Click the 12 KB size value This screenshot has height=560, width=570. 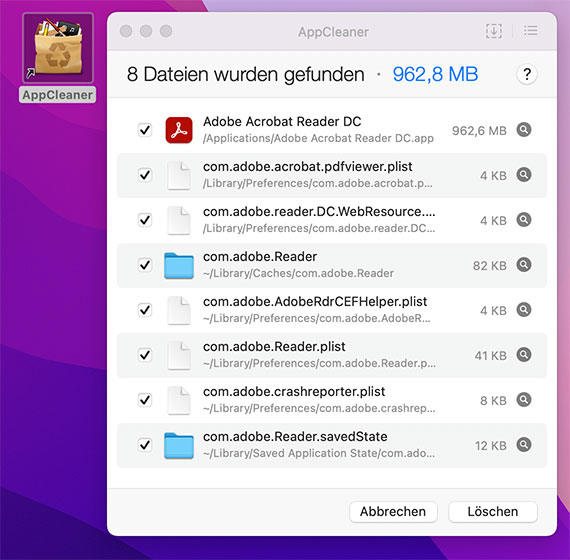(490, 445)
